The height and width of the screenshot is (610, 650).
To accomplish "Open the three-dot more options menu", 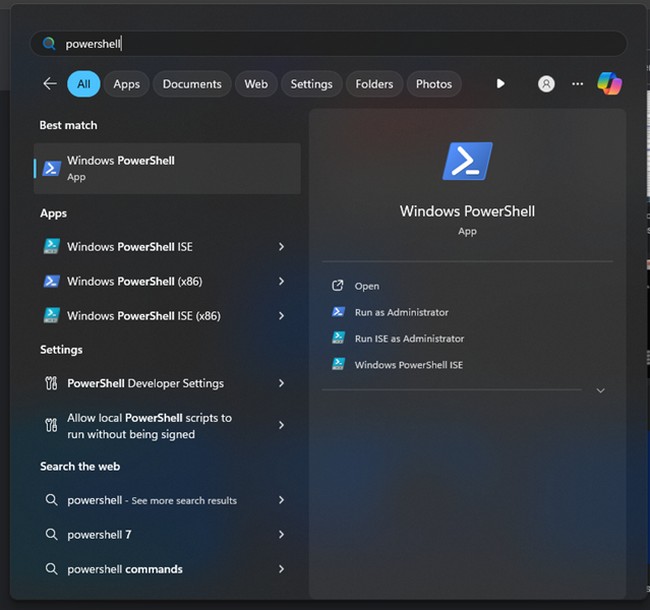I will pyautogui.click(x=577, y=84).
